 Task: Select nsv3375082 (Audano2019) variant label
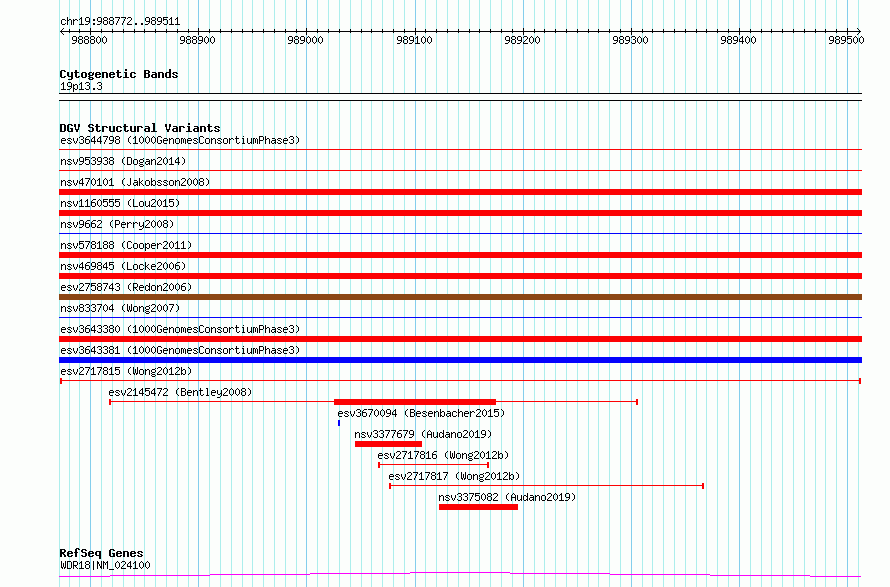pos(507,497)
